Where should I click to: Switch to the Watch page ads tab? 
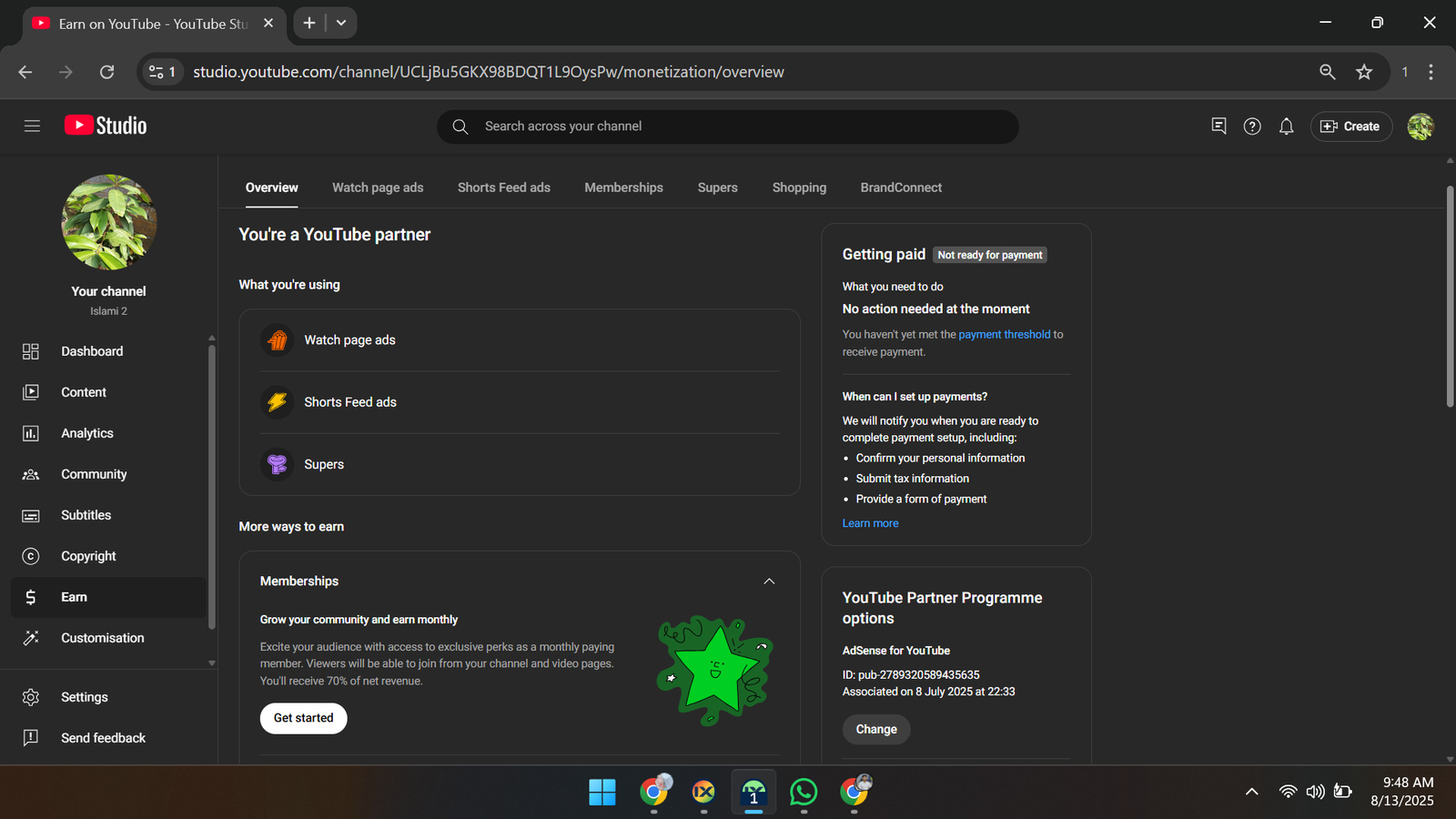(x=378, y=187)
